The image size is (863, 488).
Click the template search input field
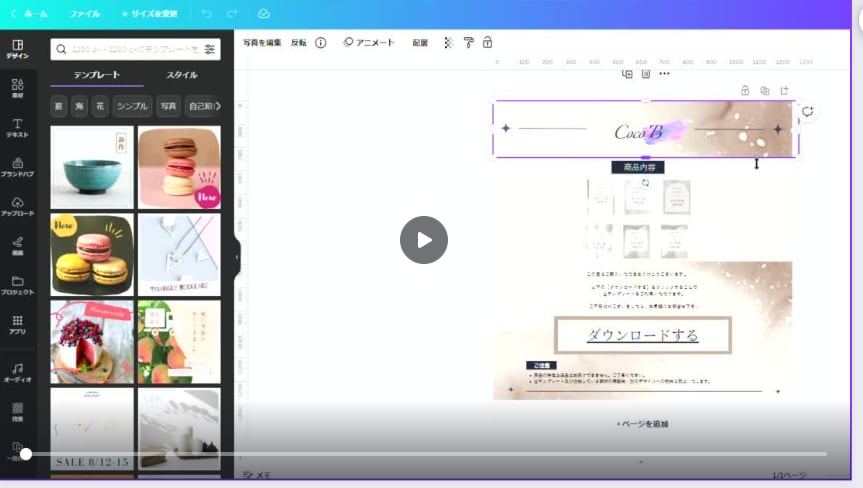coord(135,49)
